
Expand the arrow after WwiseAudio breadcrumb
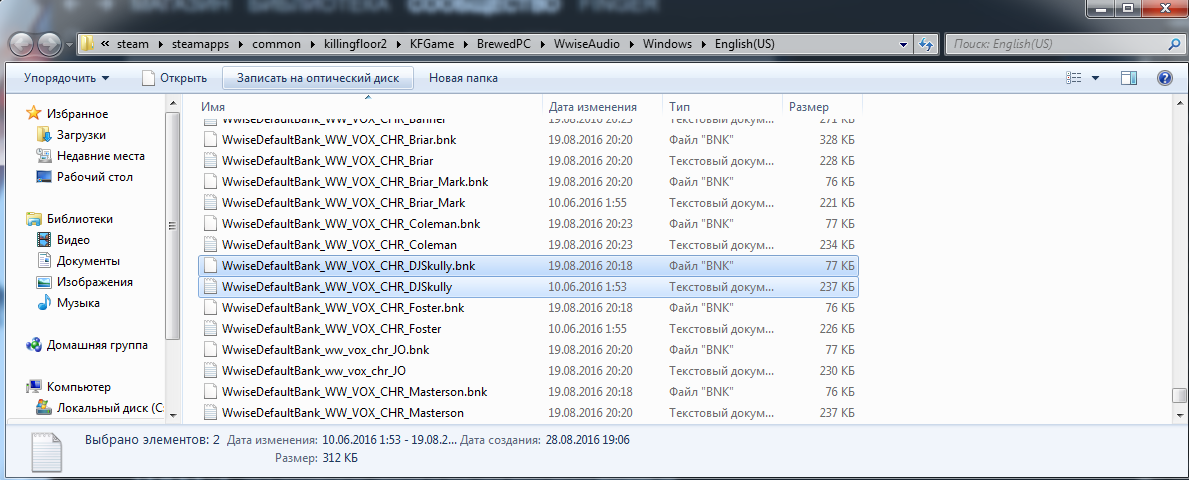[x=631, y=44]
